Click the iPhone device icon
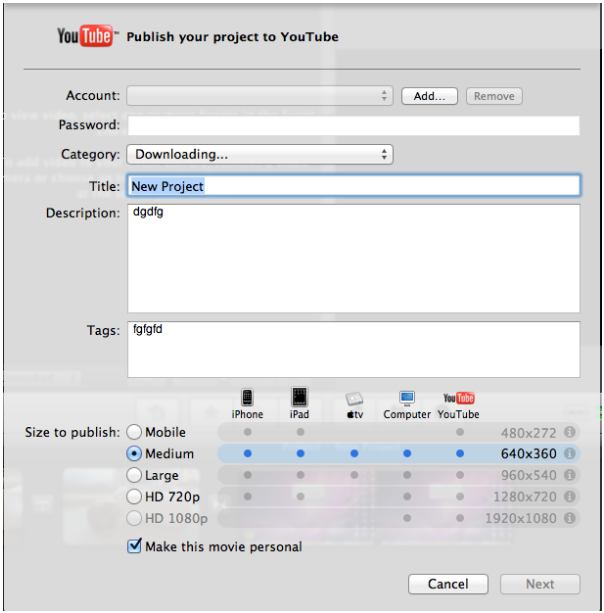 [247, 397]
